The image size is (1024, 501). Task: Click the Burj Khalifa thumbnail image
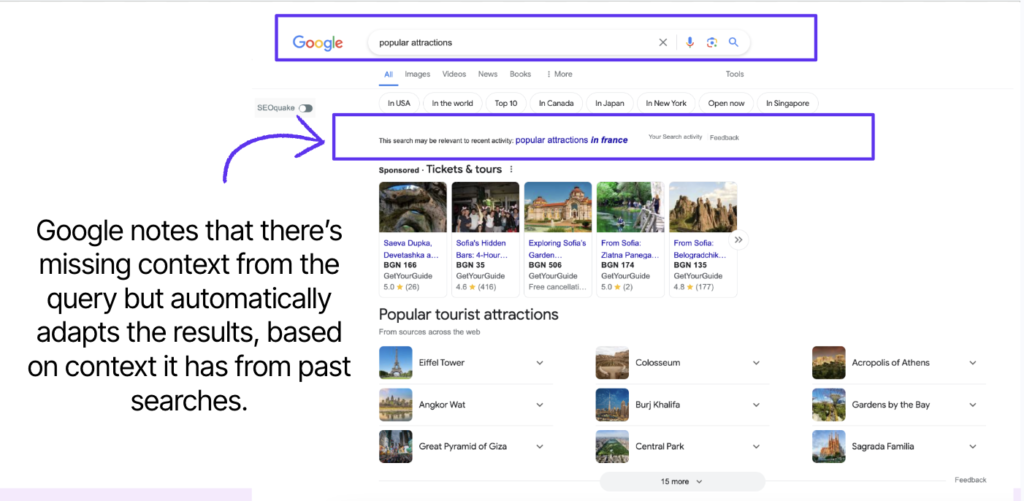(612, 405)
